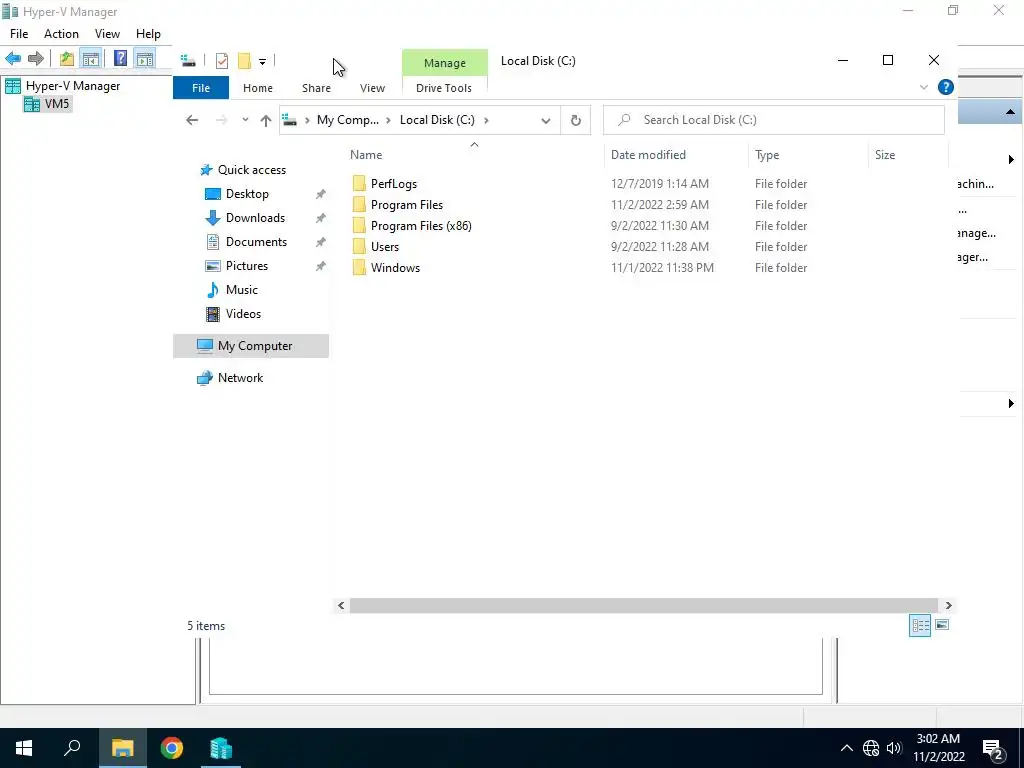Select My Computer in navigation pane
Viewport: 1024px width, 768px height.
(251, 346)
